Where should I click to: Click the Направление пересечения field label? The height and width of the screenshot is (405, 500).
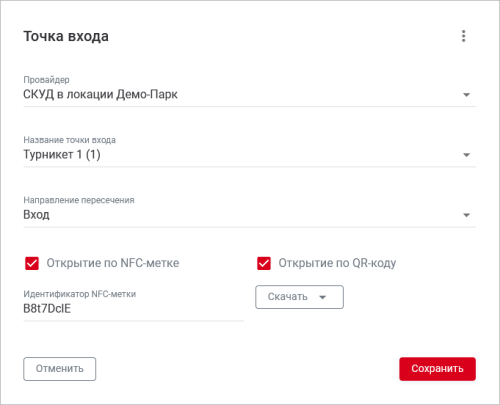(79, 200)
